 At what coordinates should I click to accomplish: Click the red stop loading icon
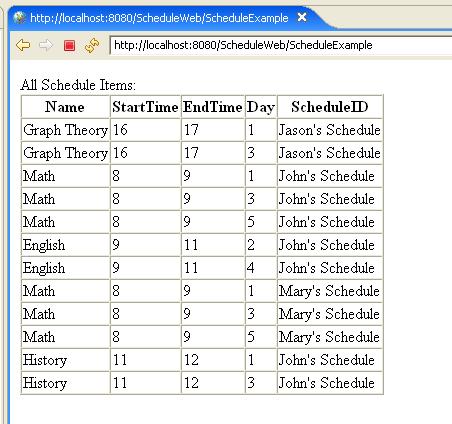(x=69, y=45)
